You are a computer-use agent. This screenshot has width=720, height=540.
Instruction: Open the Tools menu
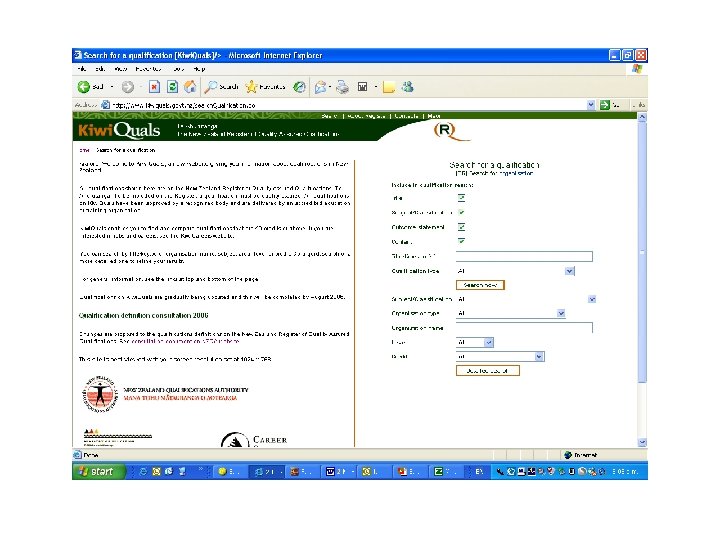point(179,69)
